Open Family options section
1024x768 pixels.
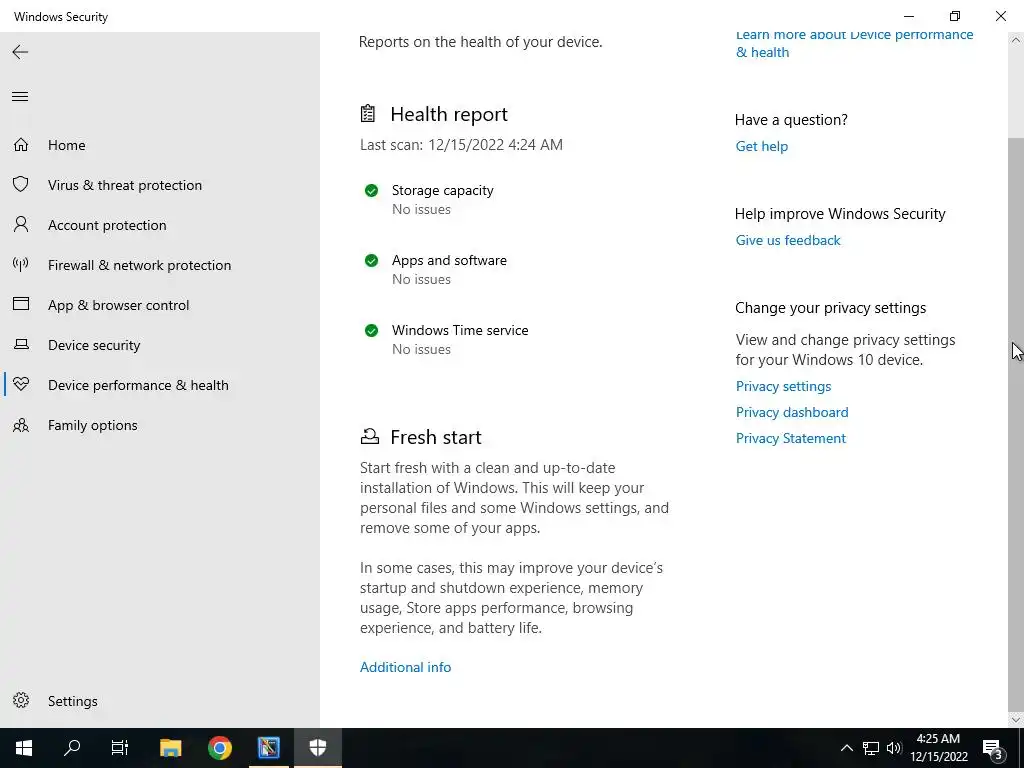pos(93,425)
